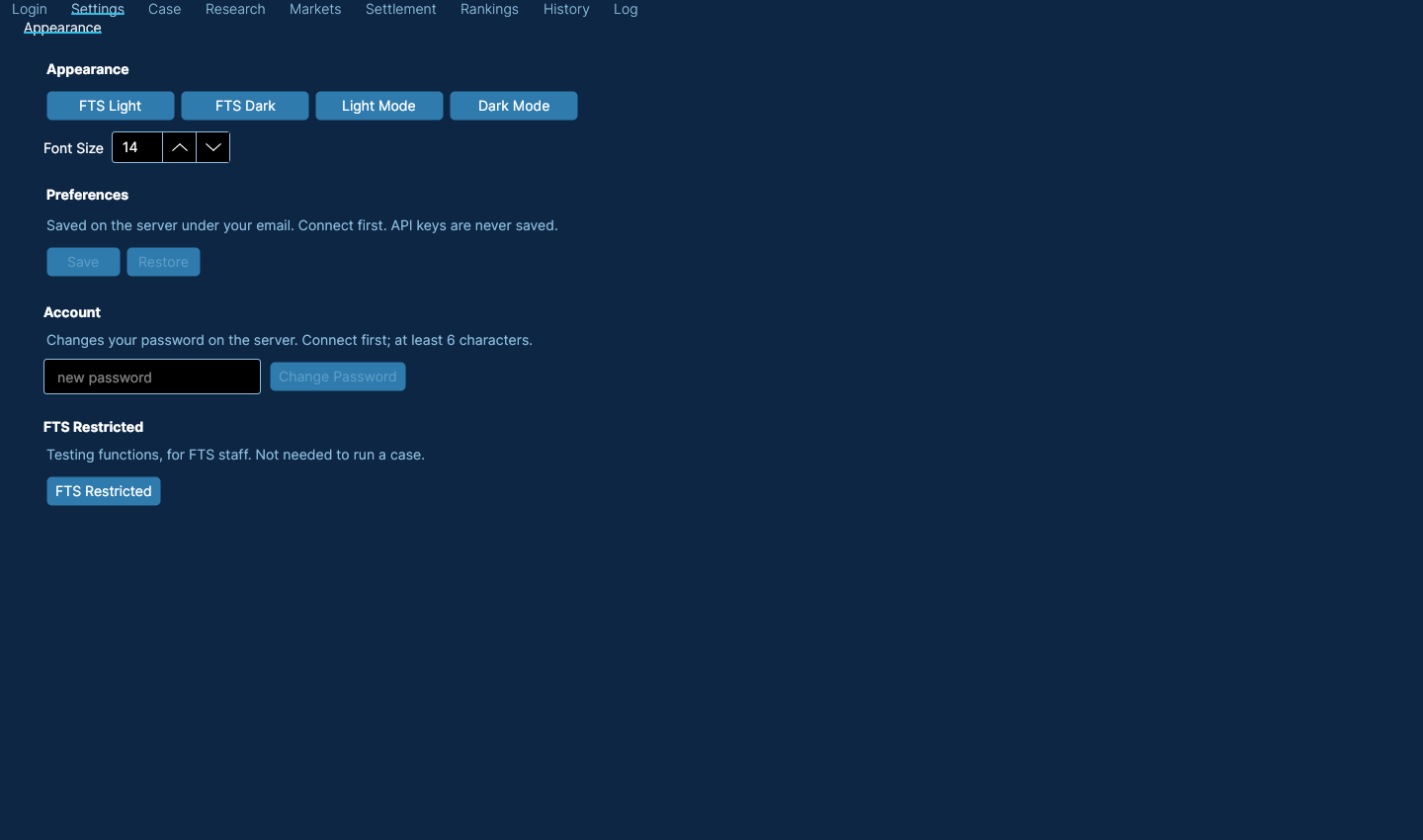Click the font size value field
Image resolution: width=1423 pixels, height=840 pixels.
coord(137,147)
